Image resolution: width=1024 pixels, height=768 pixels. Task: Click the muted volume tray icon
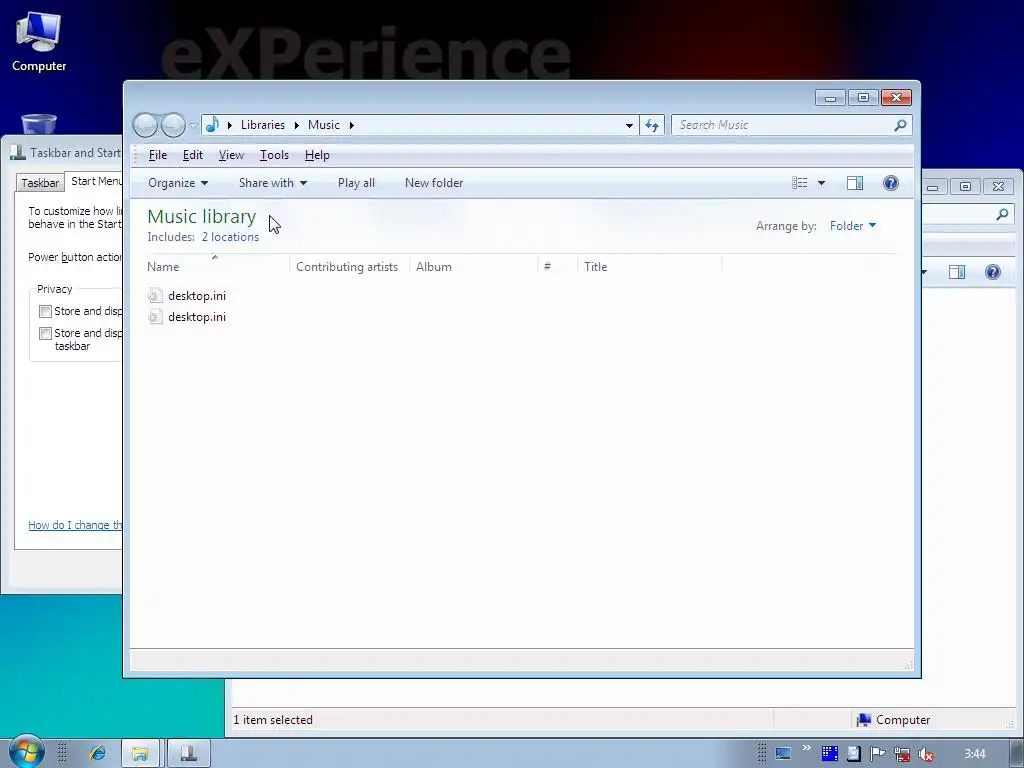click(925, 754)
